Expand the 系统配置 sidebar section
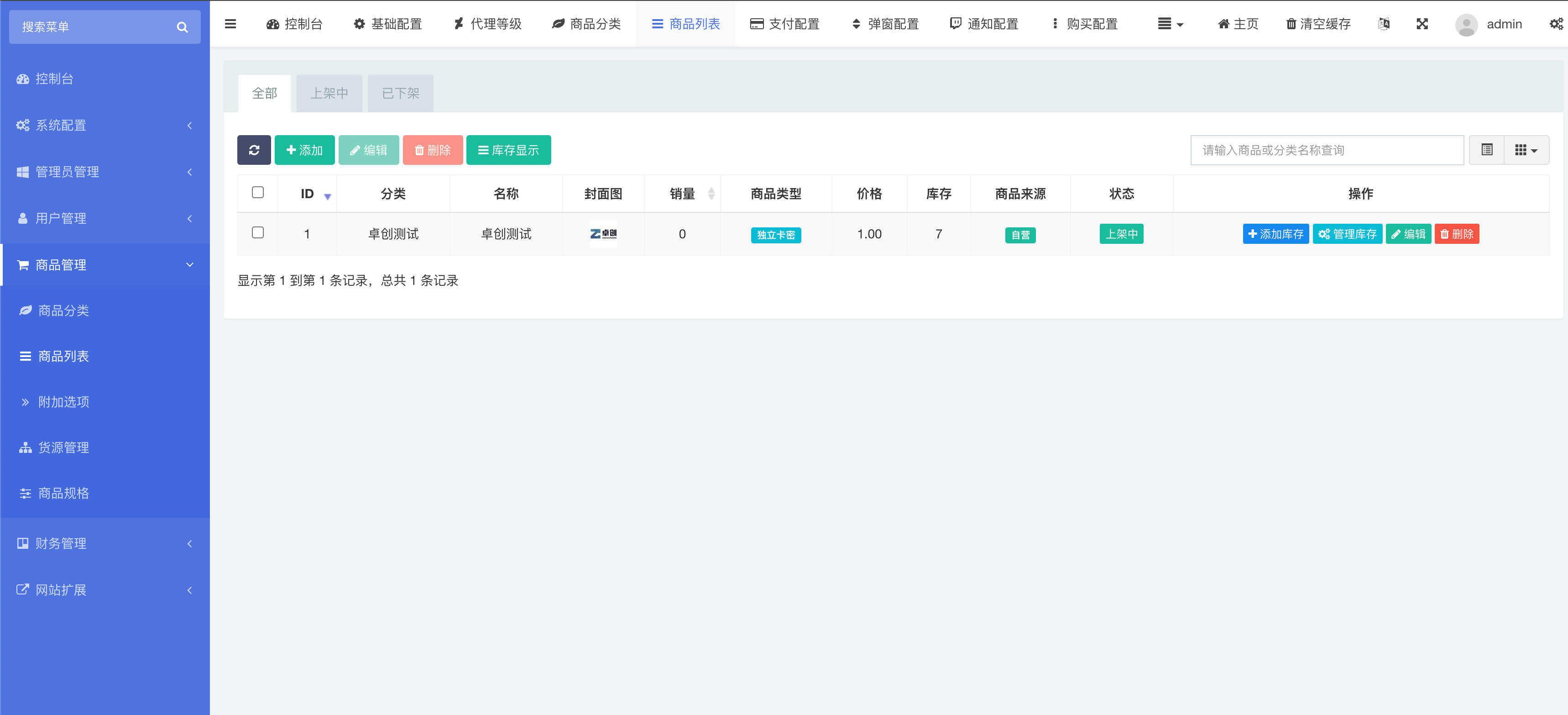The image size is (1568, 715). point(105,126)
